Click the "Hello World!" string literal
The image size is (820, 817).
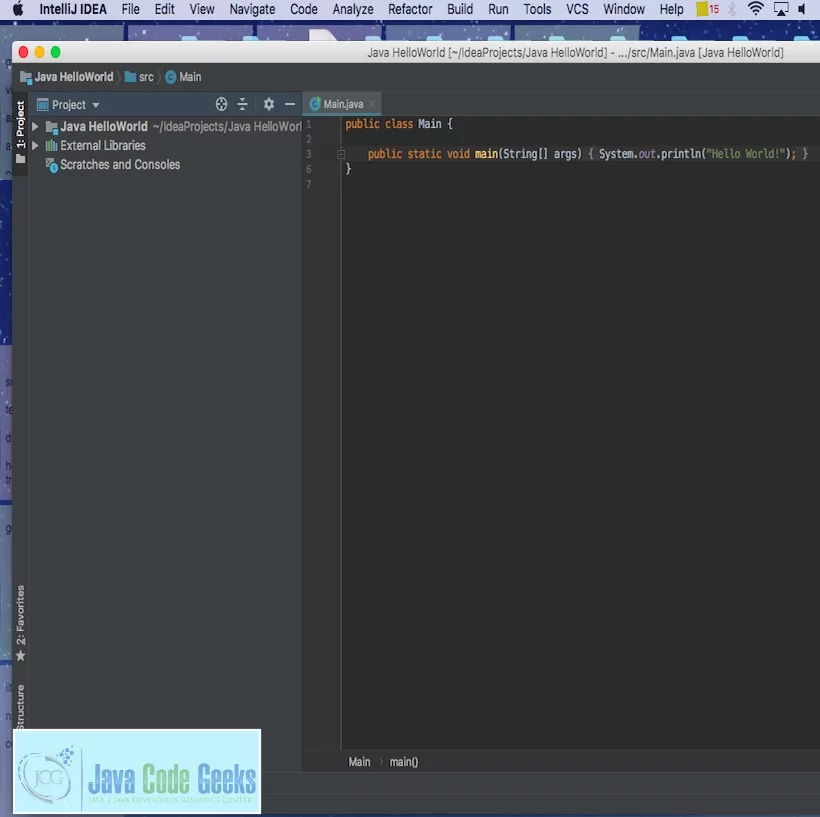pos(745,154)
